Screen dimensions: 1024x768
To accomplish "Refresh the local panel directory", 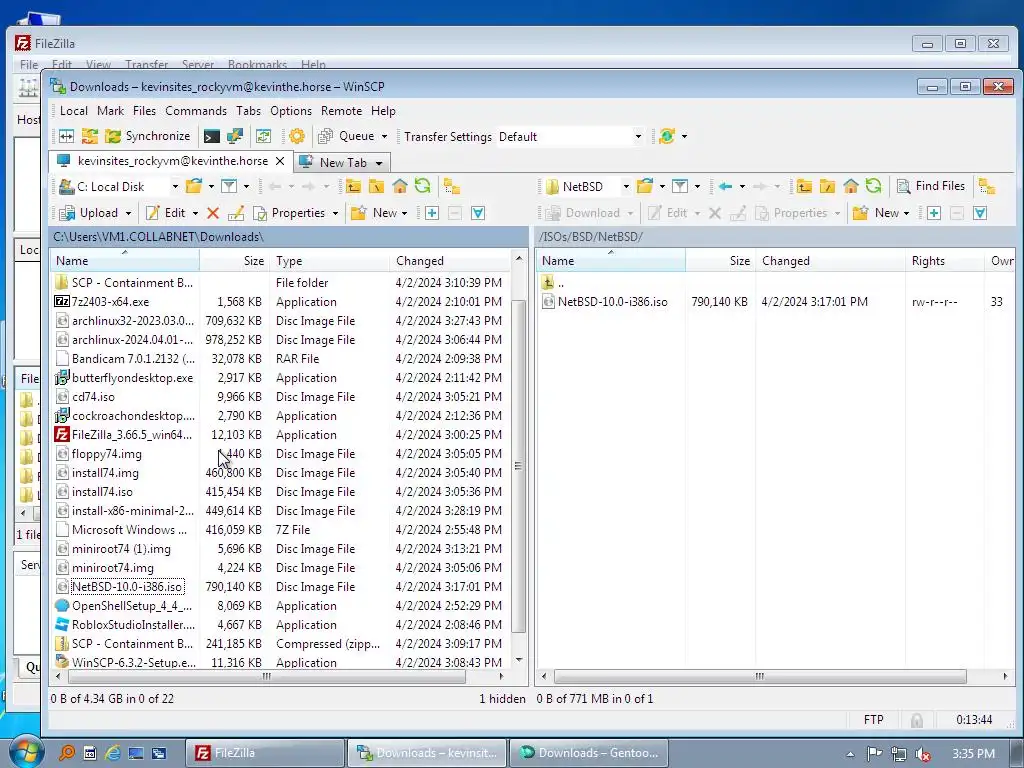I will [423, 187].
